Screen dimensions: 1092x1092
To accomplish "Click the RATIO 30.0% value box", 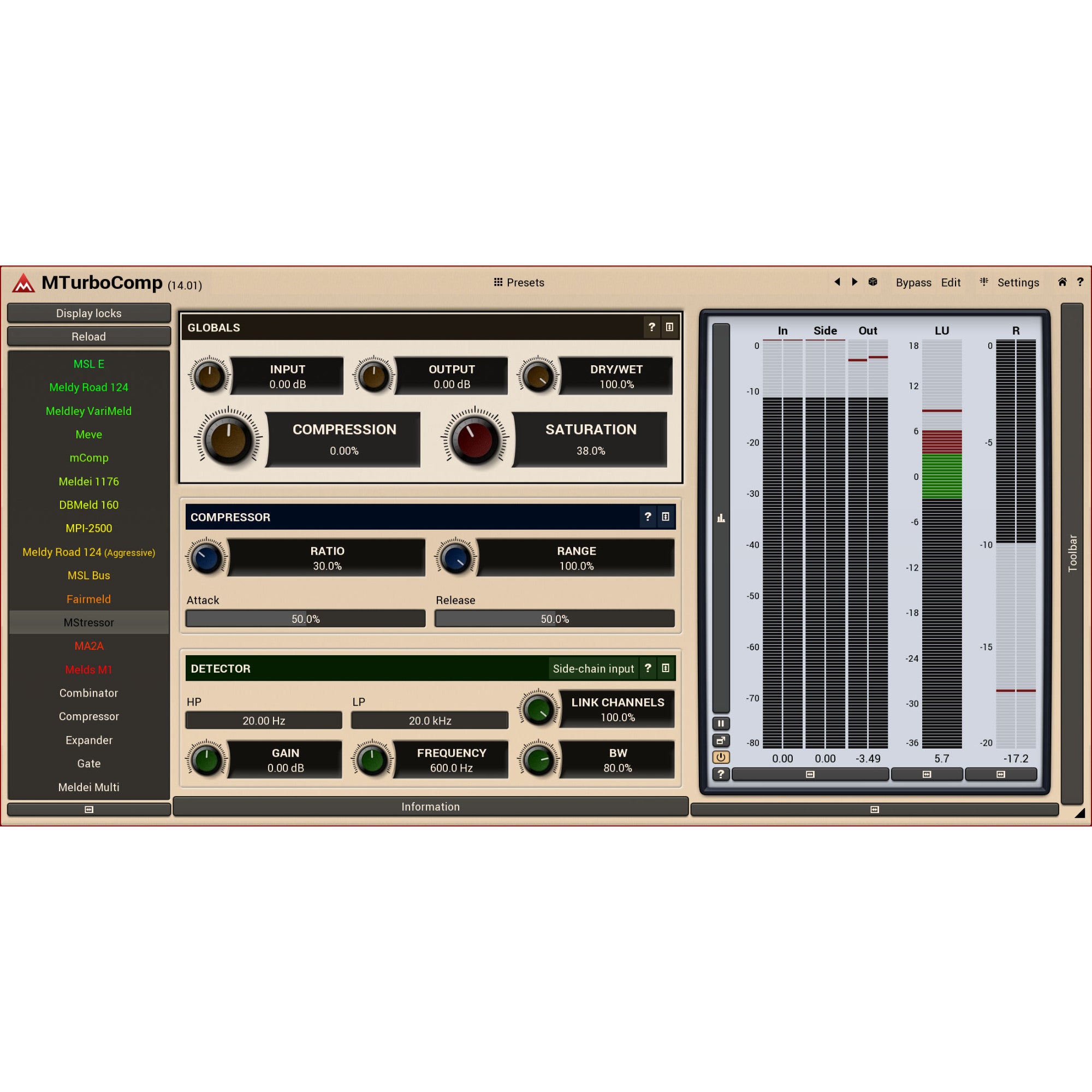I will [x=327, y=558].
